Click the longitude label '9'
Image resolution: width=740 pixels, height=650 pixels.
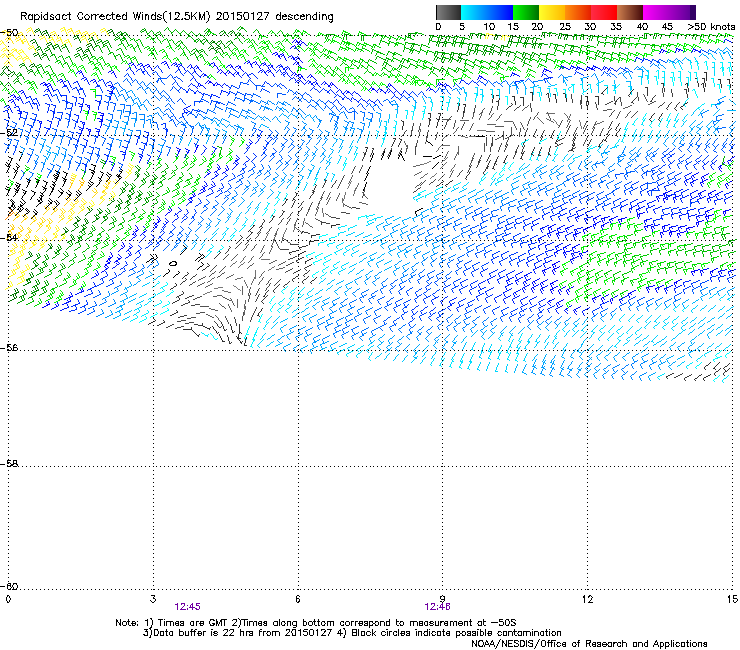coord(443,599)
